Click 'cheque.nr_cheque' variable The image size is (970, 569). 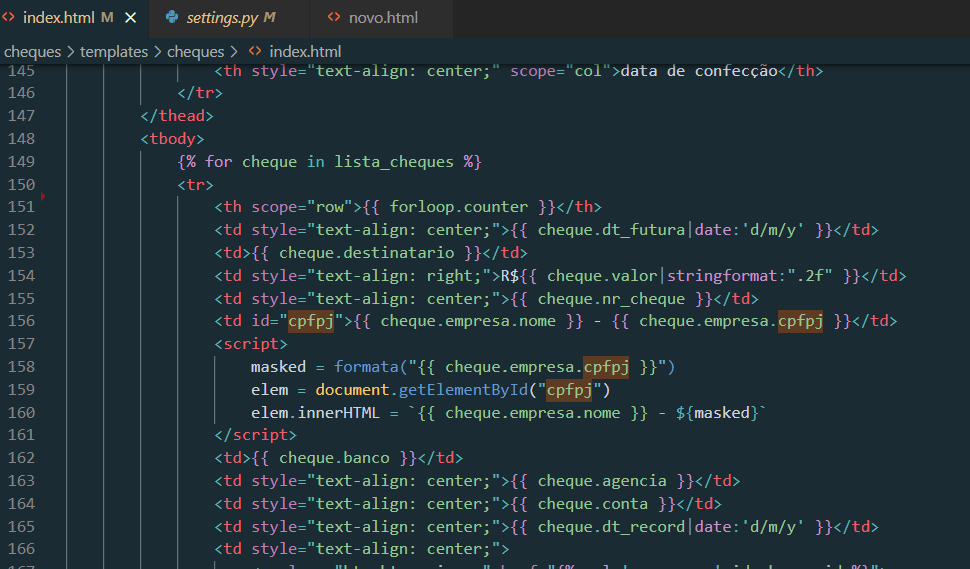pos(611,299)
